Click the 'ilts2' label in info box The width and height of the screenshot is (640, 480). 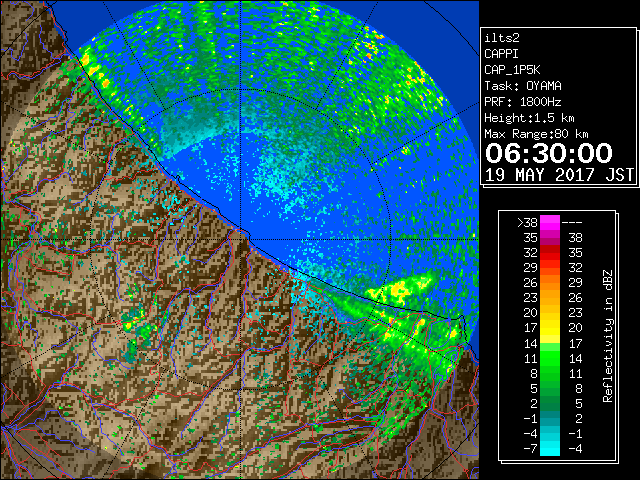[502, 38]
